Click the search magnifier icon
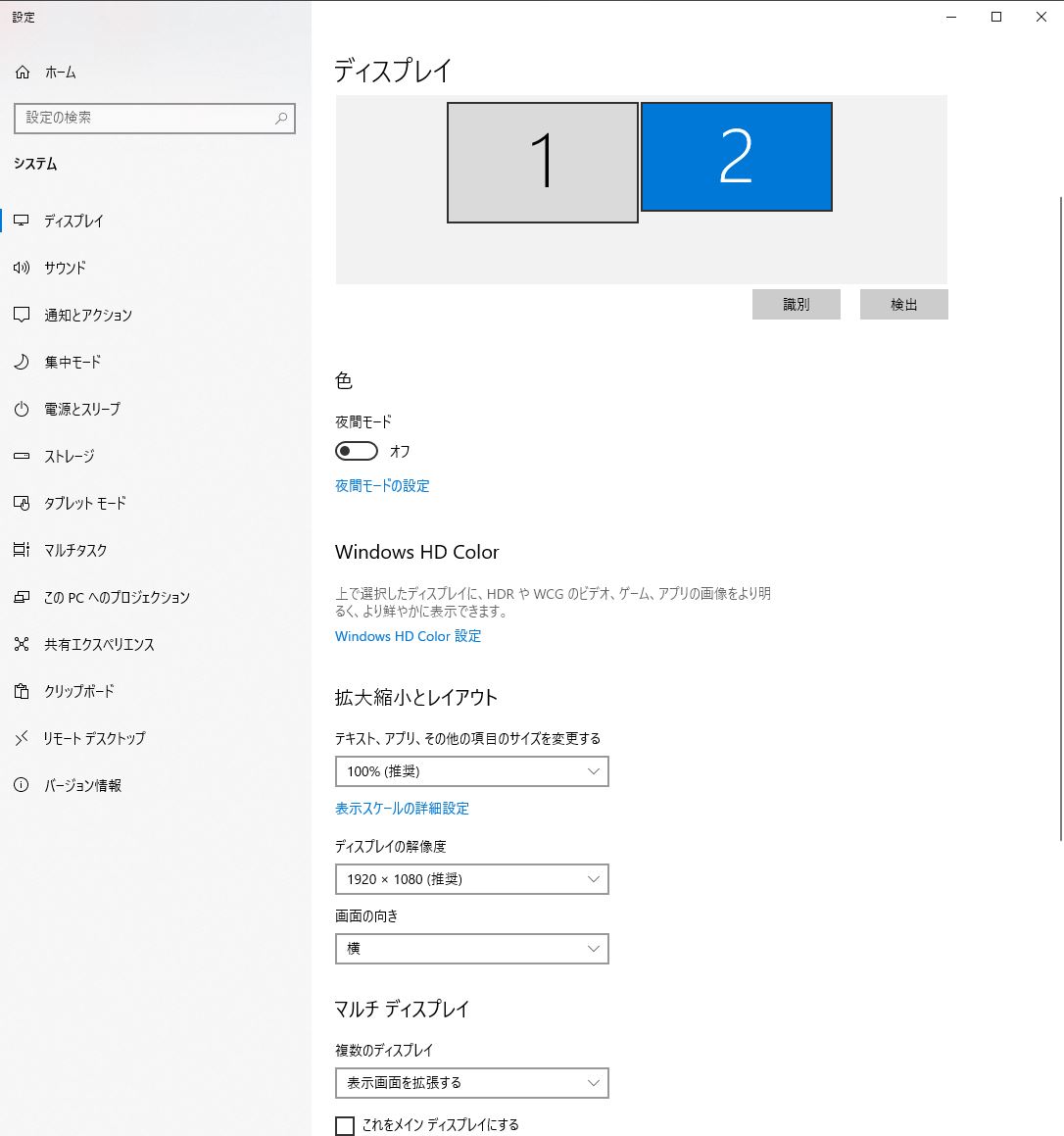This screenshot has height=1136, width=1064. click(281, 118)
